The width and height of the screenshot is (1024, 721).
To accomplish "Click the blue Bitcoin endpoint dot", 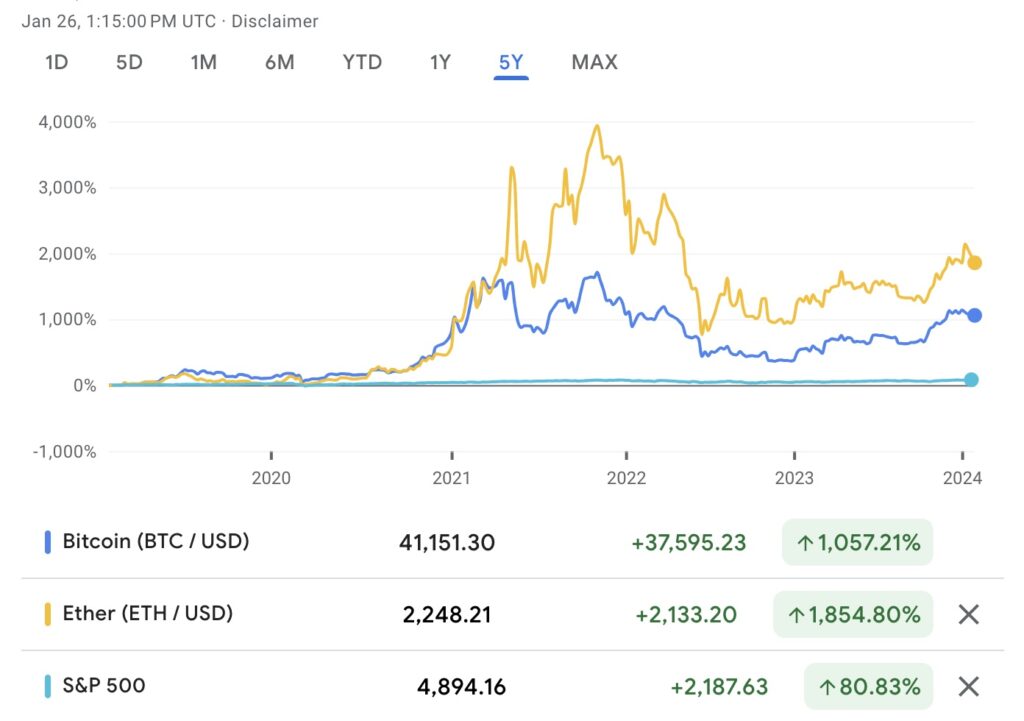I will (974, 316).
